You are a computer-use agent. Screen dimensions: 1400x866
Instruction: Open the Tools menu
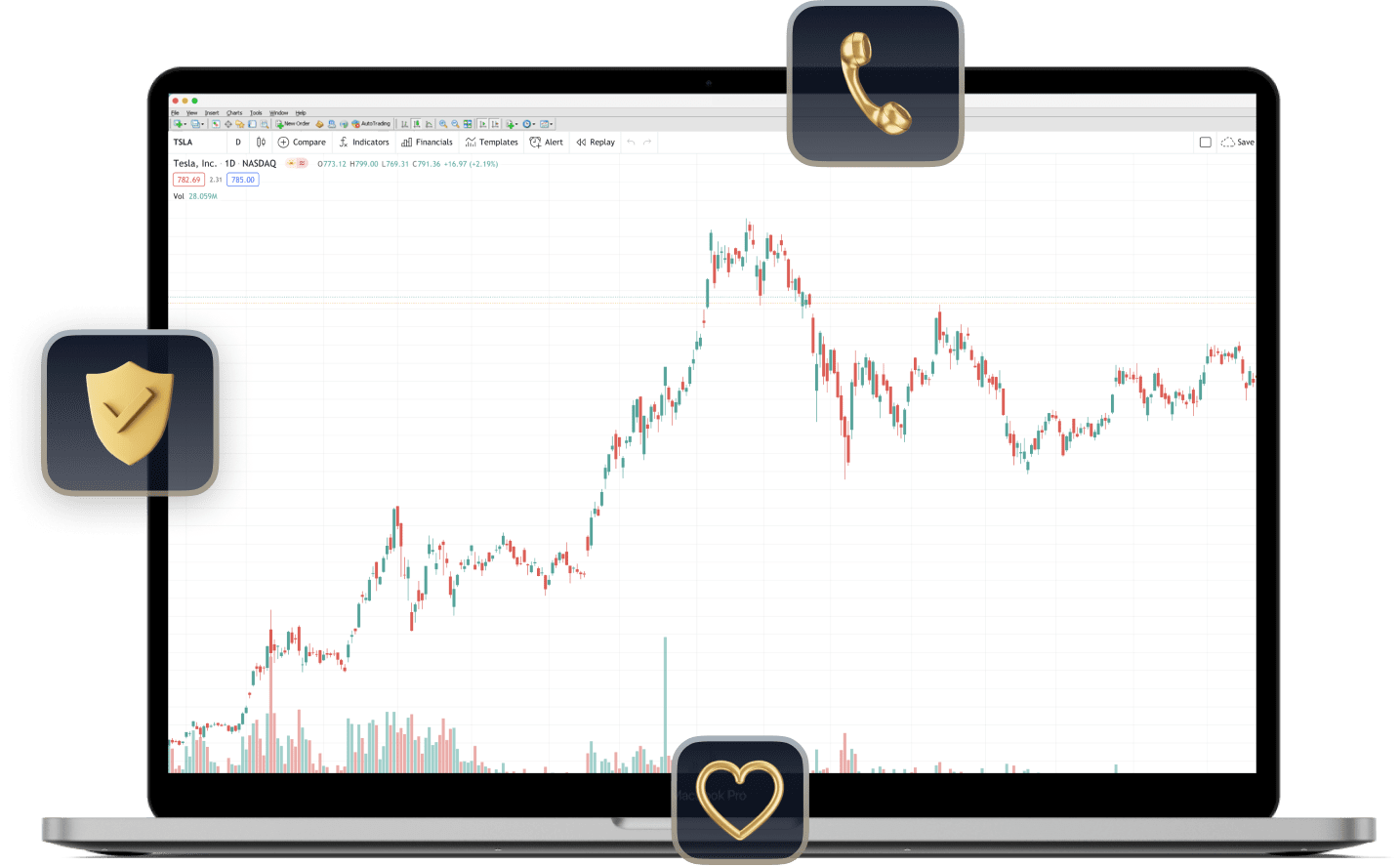coord(256,113)
